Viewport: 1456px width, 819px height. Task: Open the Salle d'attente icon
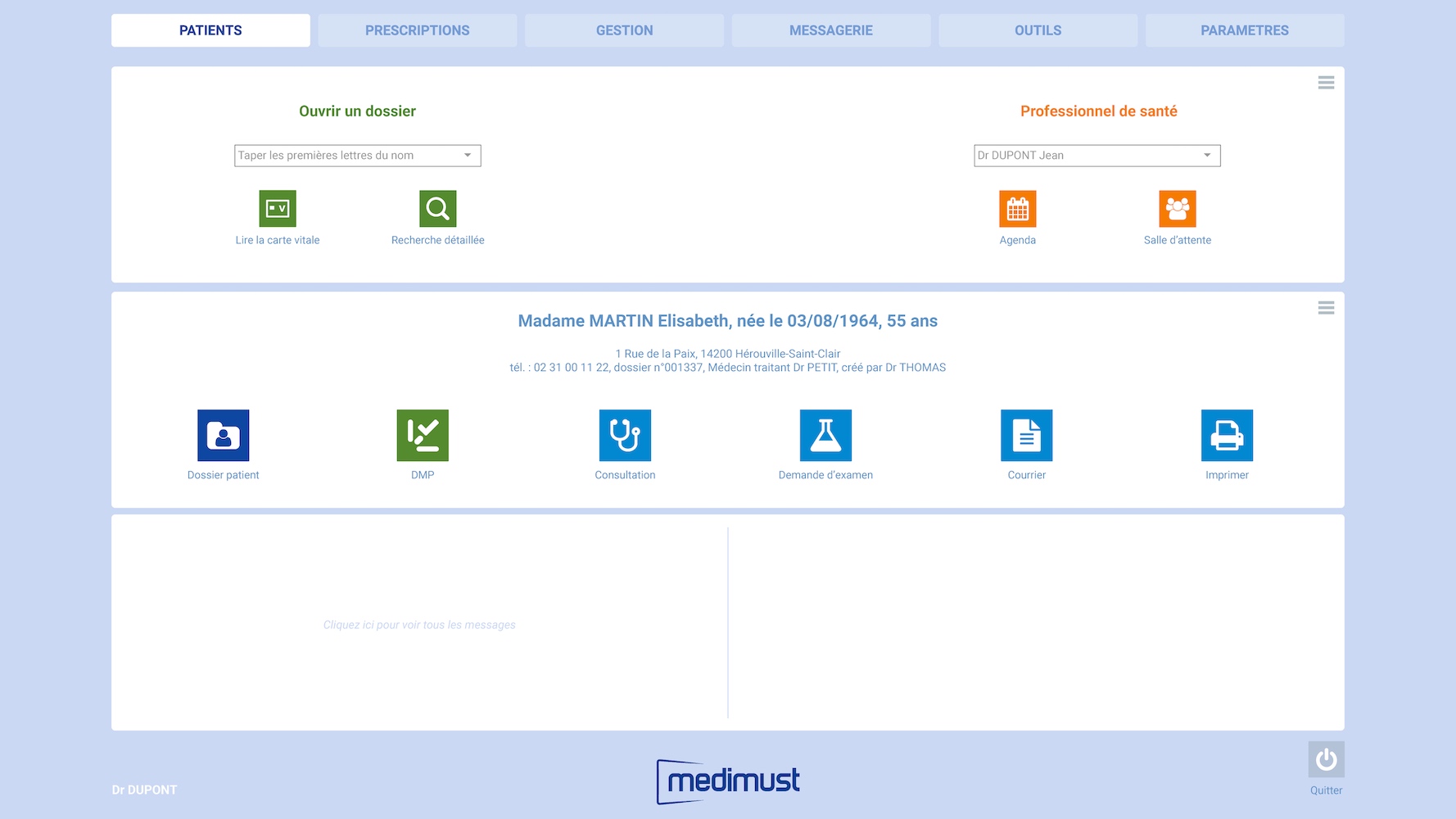coord(1177,209)
